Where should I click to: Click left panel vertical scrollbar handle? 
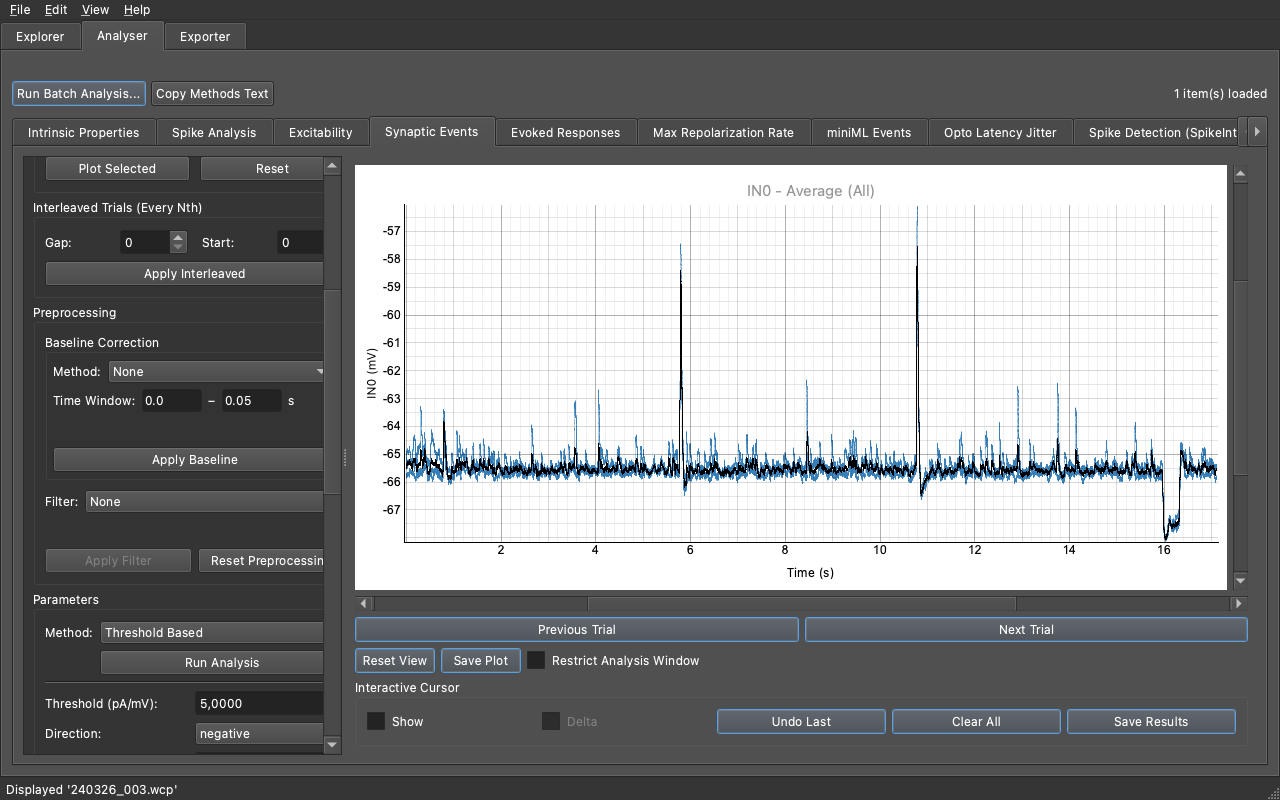point(333,390)
